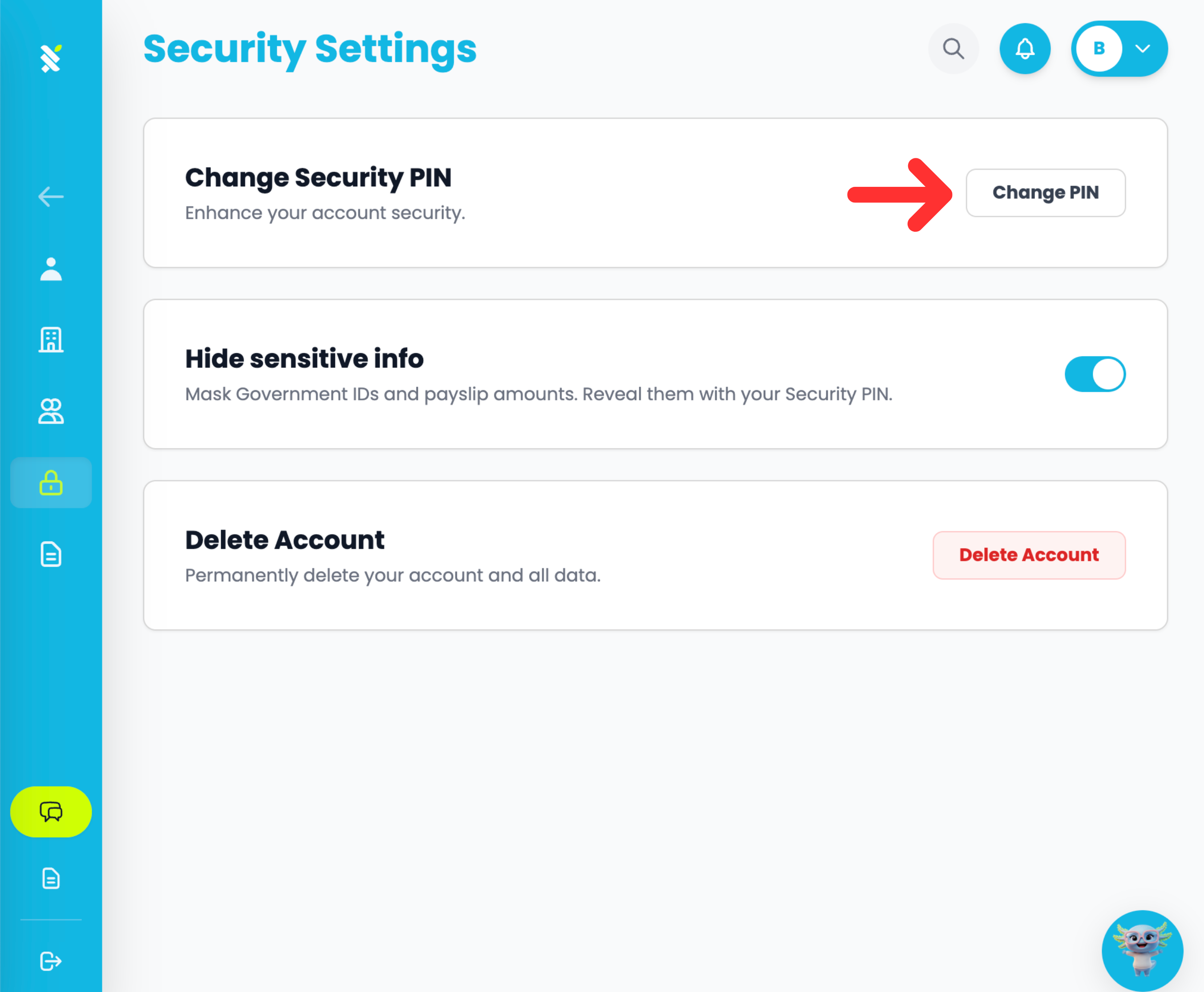
Task: Open the green chat messages button
Action: point(51,811)
